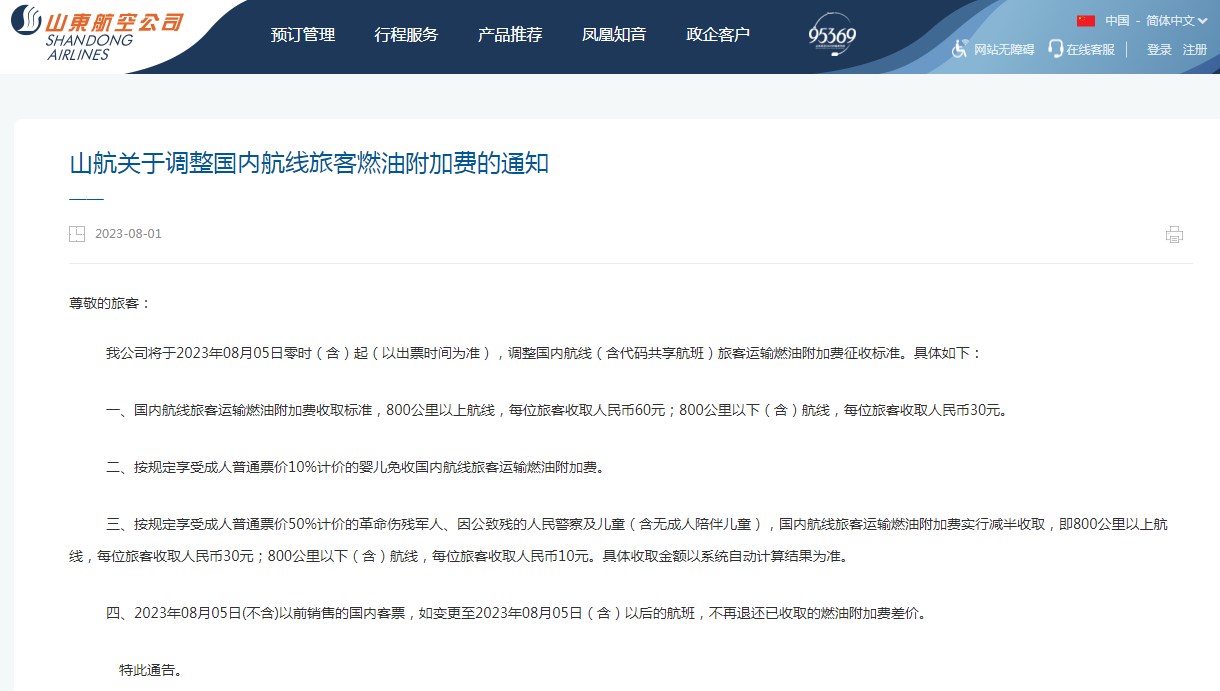Select 行程服务 in the navigation bar

tap(406, 35)
